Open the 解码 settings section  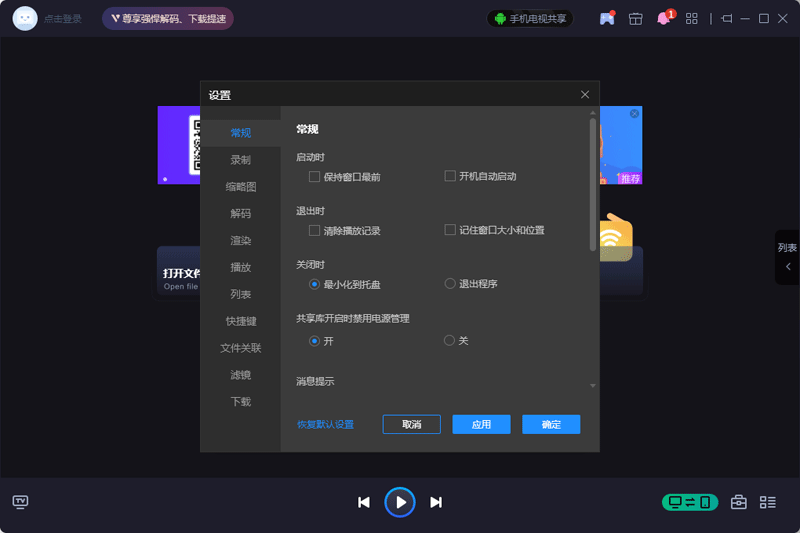[x=241, y=213]
